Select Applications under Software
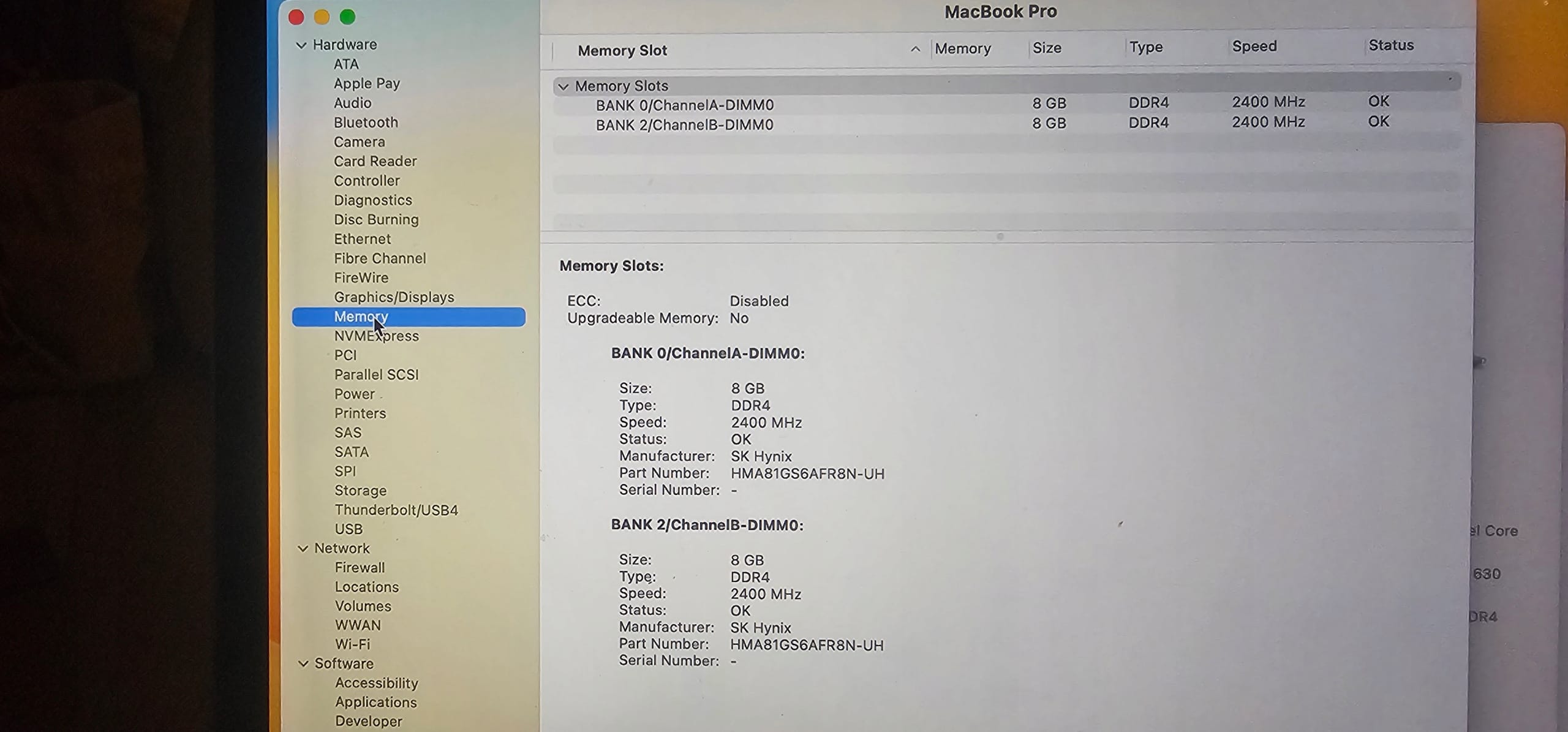Screen dimensions: 1568x732 375,703
